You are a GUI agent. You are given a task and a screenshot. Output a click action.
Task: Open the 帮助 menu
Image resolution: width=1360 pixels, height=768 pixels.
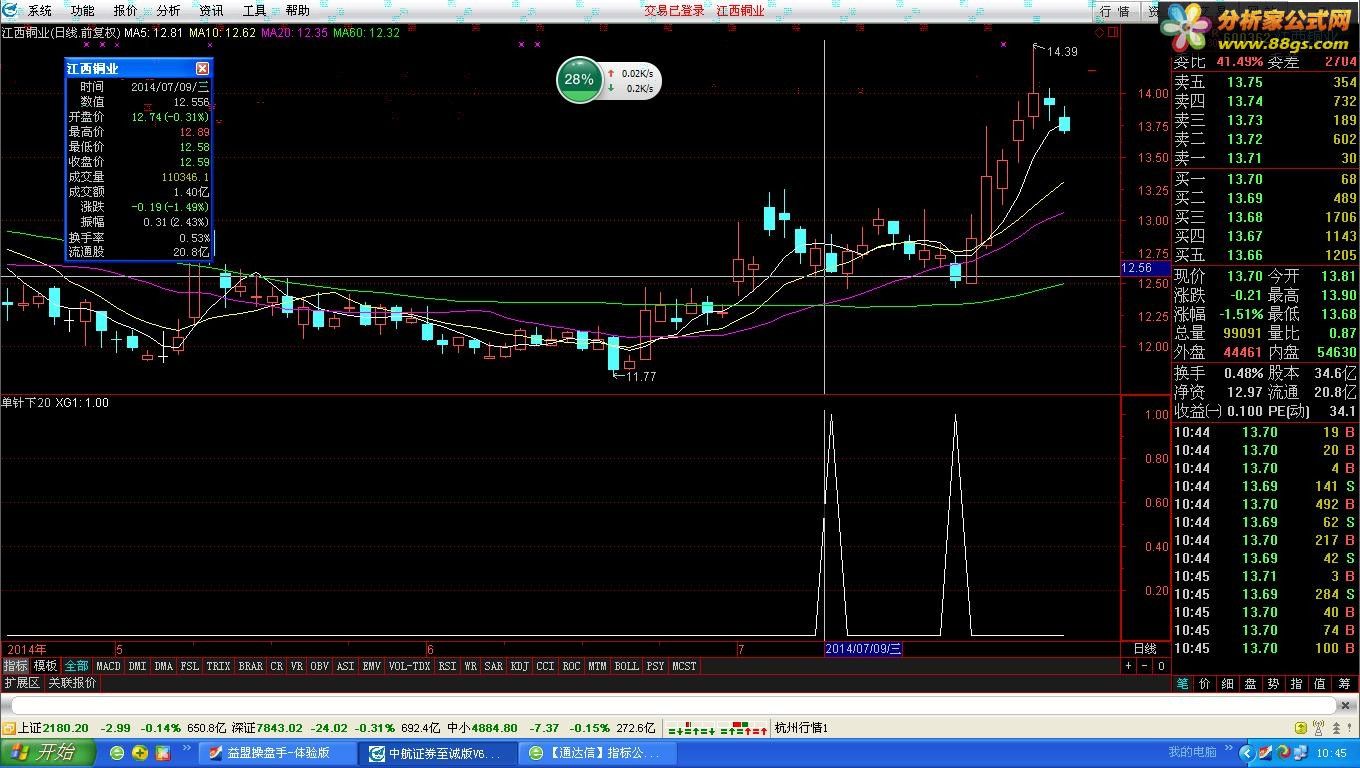click(x=298, y=11)
